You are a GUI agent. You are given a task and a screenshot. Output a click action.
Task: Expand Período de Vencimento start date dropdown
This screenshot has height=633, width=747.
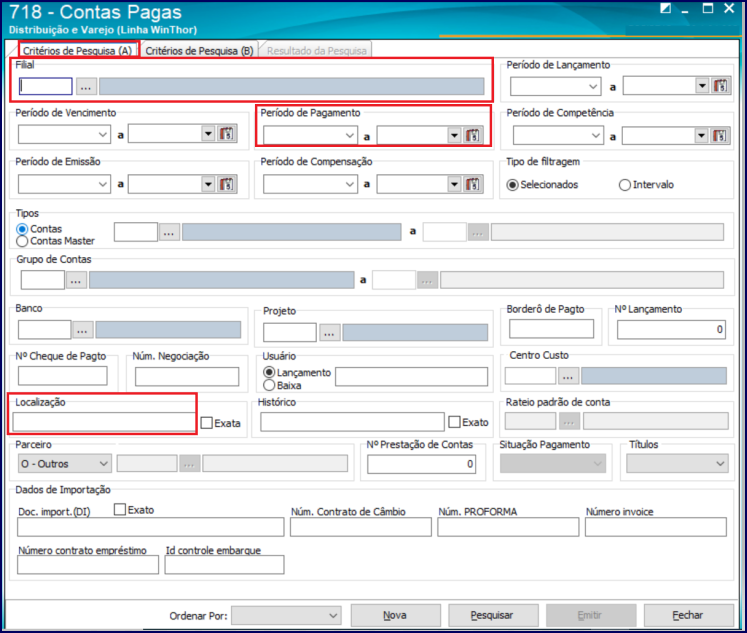click(x=102, y=134)
